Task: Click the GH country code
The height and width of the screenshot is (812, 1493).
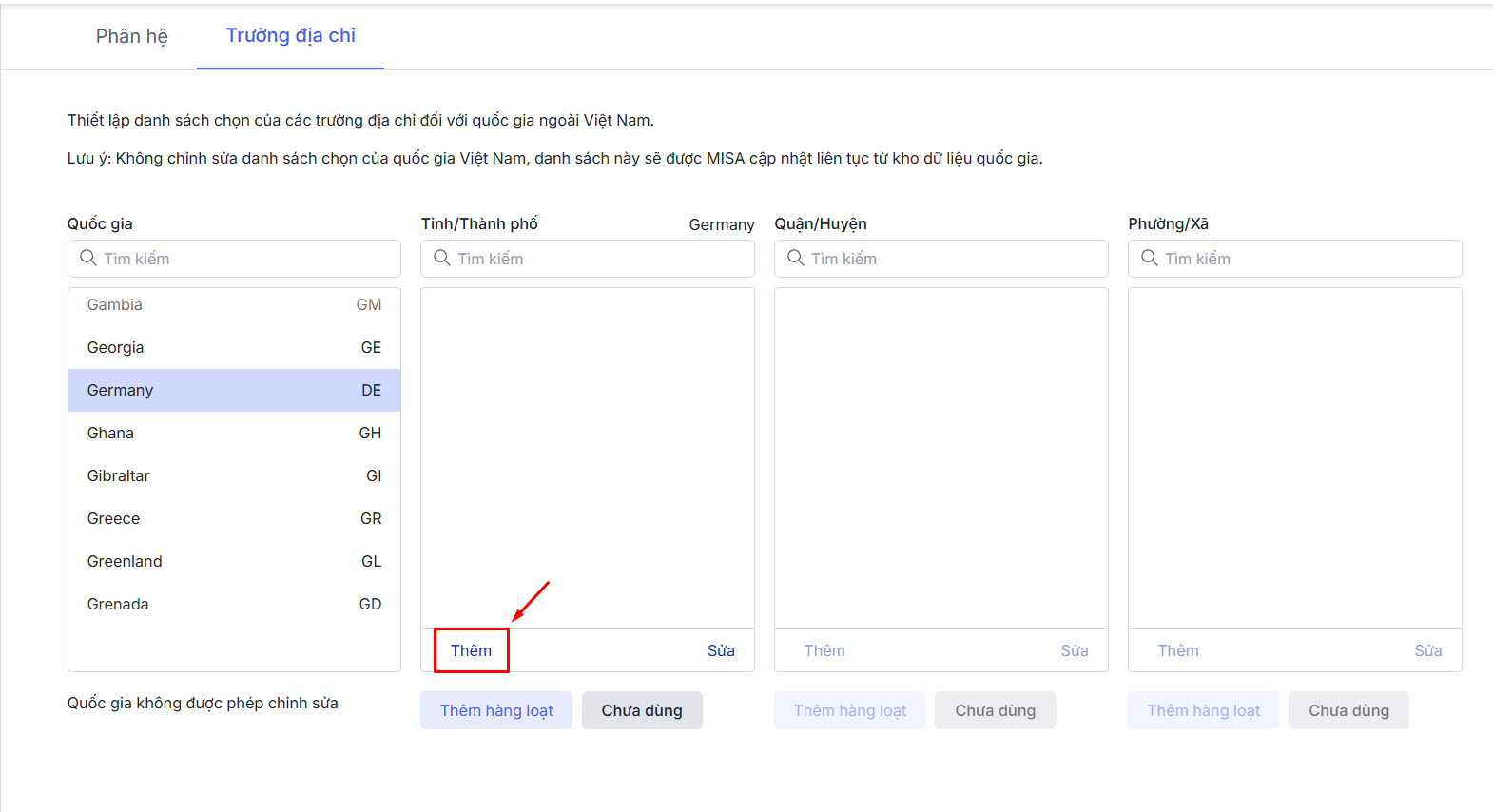Action: click(370, 434)
